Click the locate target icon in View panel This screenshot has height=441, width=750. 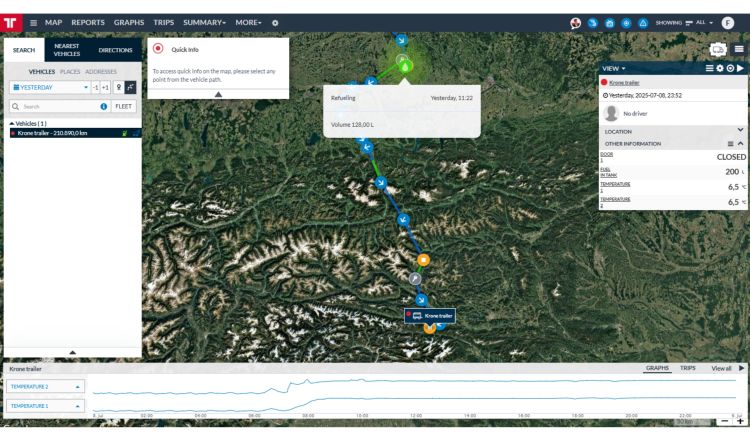pos(730,68)
